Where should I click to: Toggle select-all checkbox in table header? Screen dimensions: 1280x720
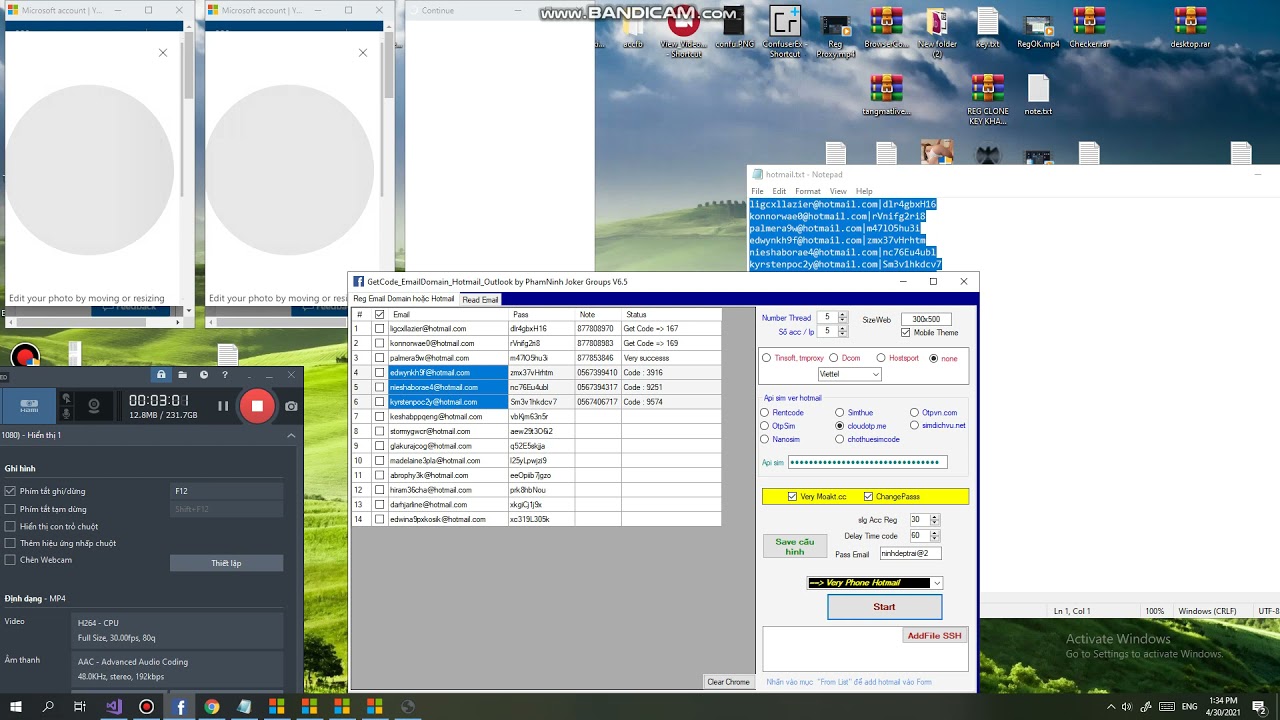tap(379, 314)
